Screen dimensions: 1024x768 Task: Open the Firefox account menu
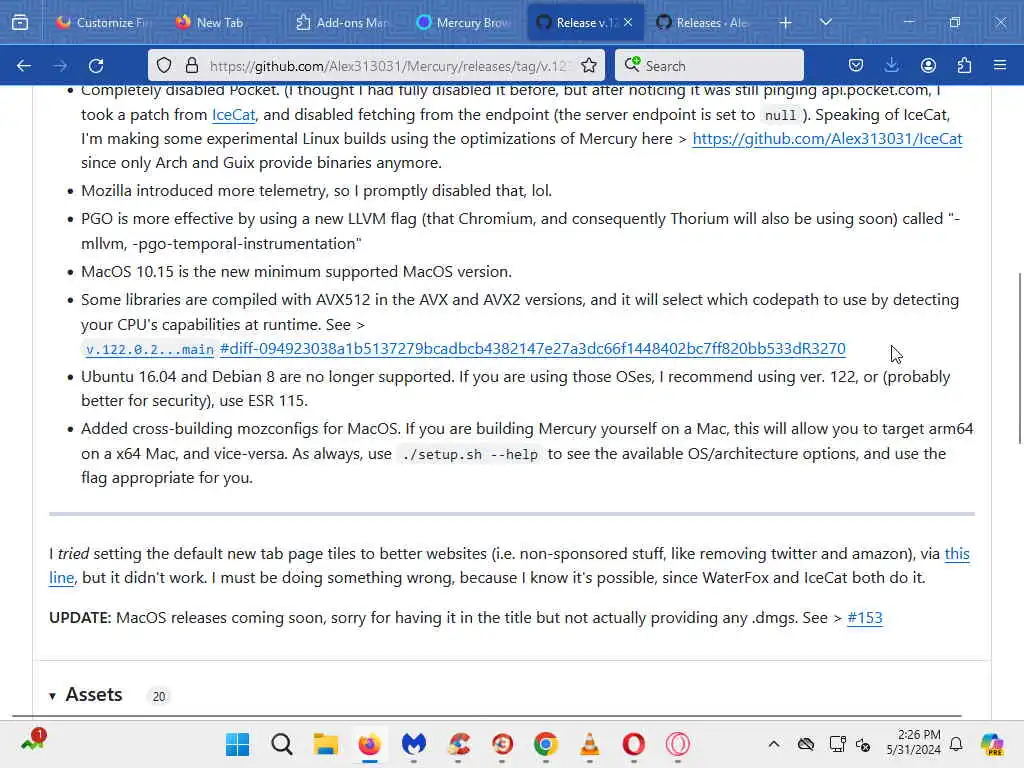coord(928,65)
